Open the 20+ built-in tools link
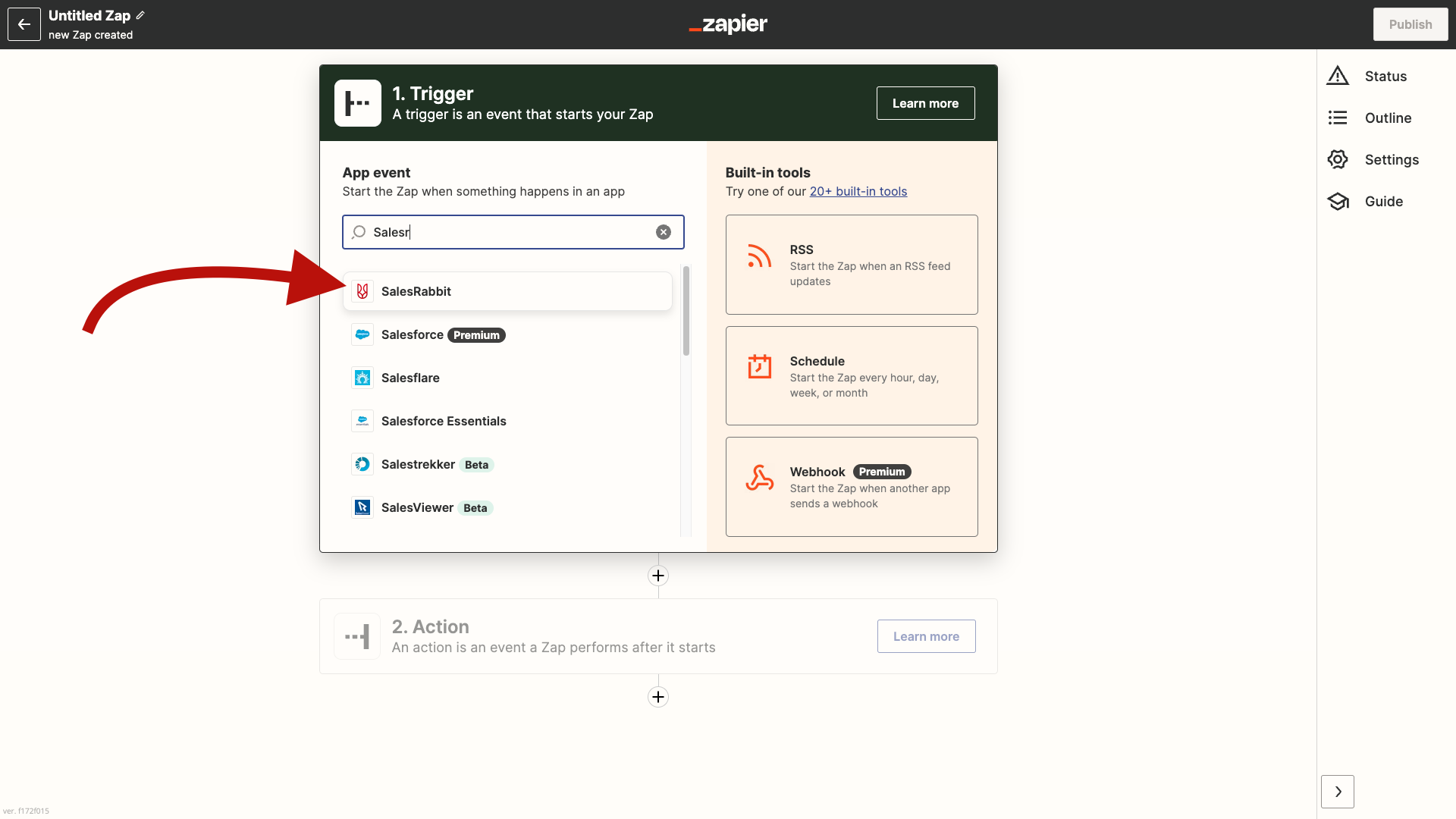Screen dimensions: 1456x819 coord(858,191)
